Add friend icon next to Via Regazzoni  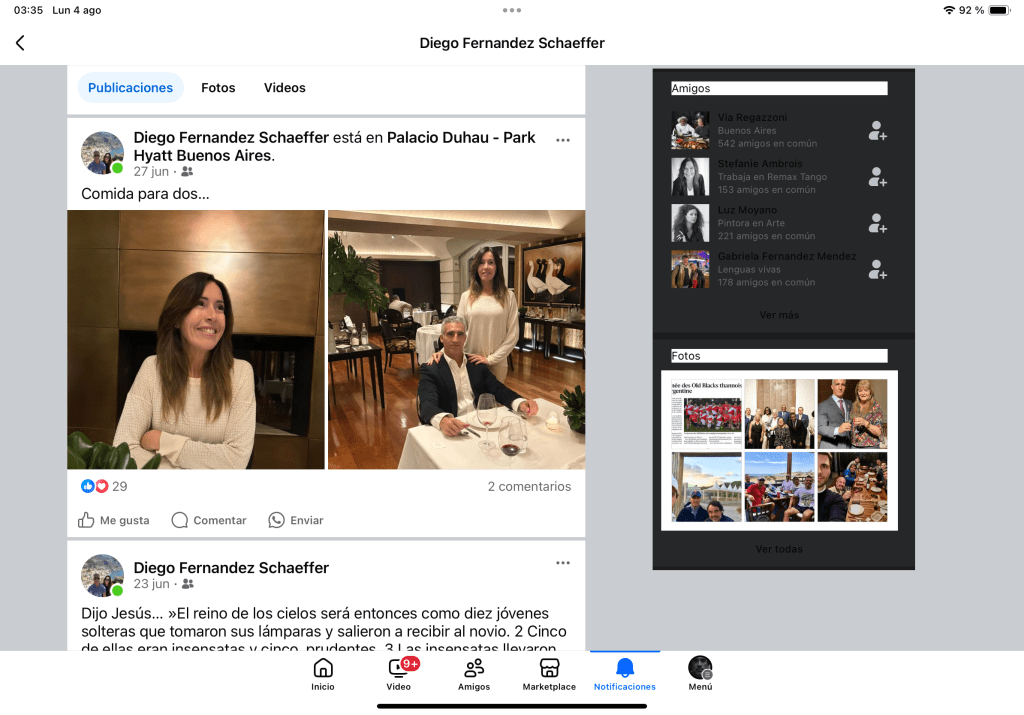coord(877,131)
